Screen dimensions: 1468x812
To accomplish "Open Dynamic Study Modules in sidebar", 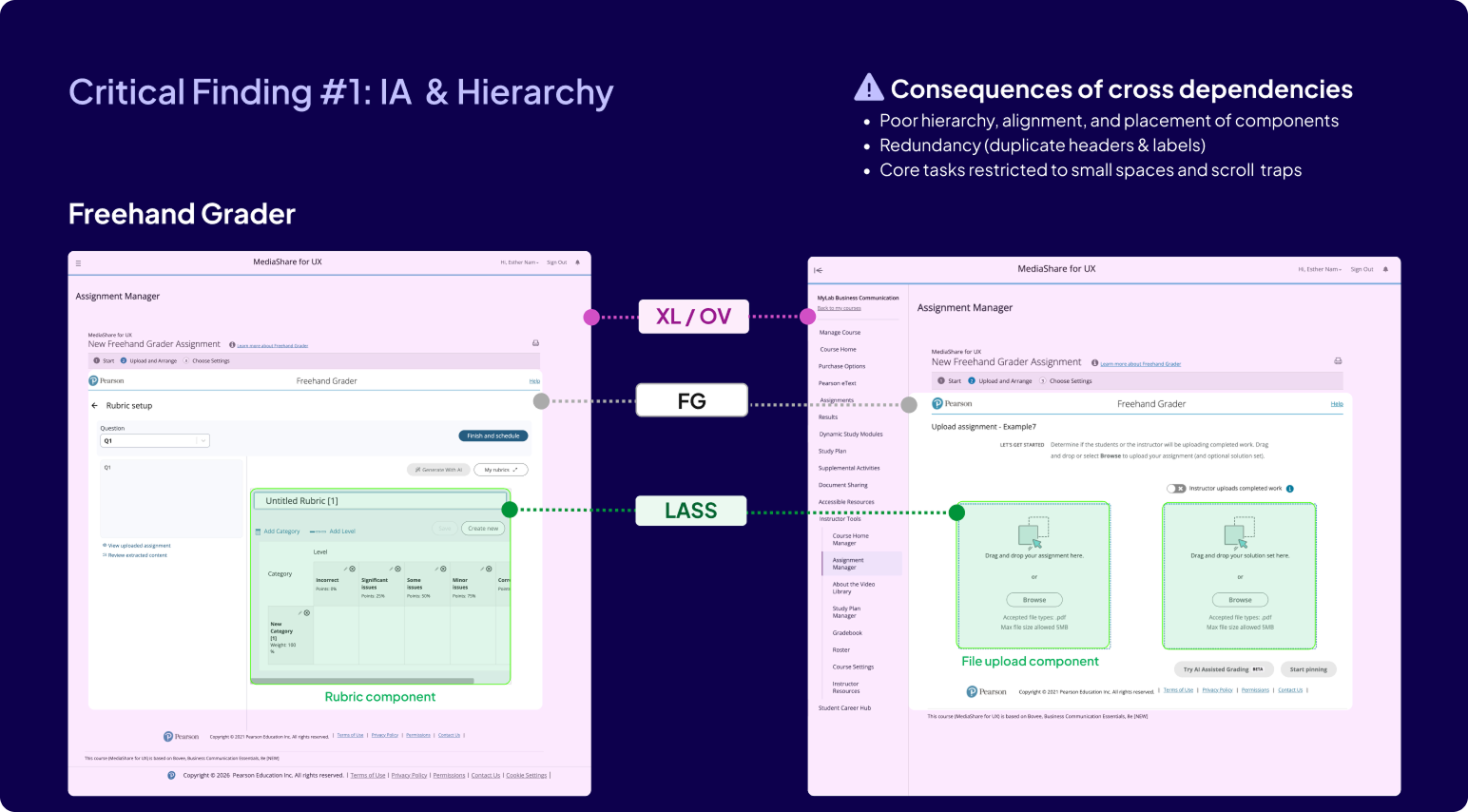I will (x=851, y=435).
